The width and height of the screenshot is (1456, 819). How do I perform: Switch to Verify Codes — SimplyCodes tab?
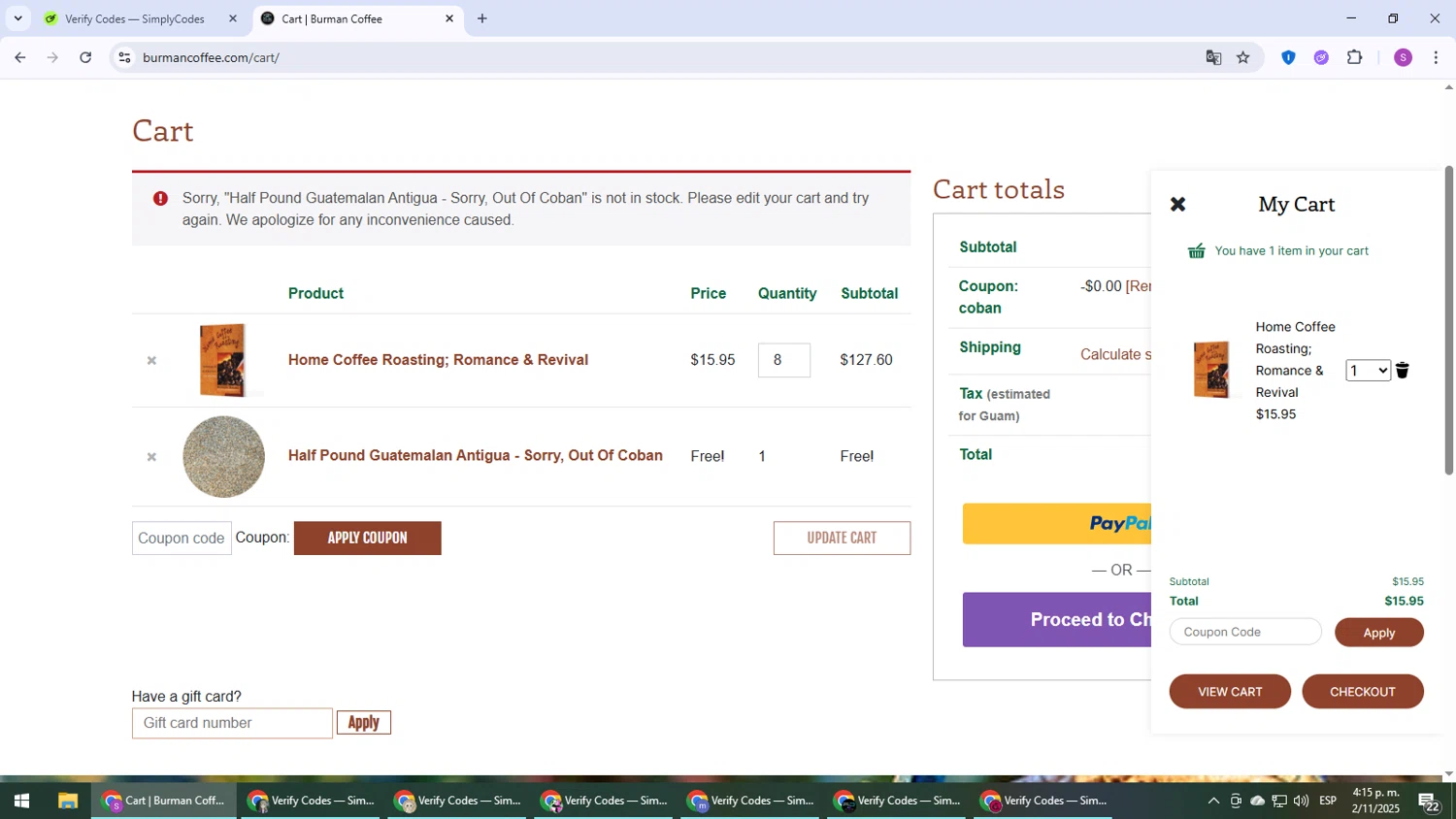(x=134, y=18)
